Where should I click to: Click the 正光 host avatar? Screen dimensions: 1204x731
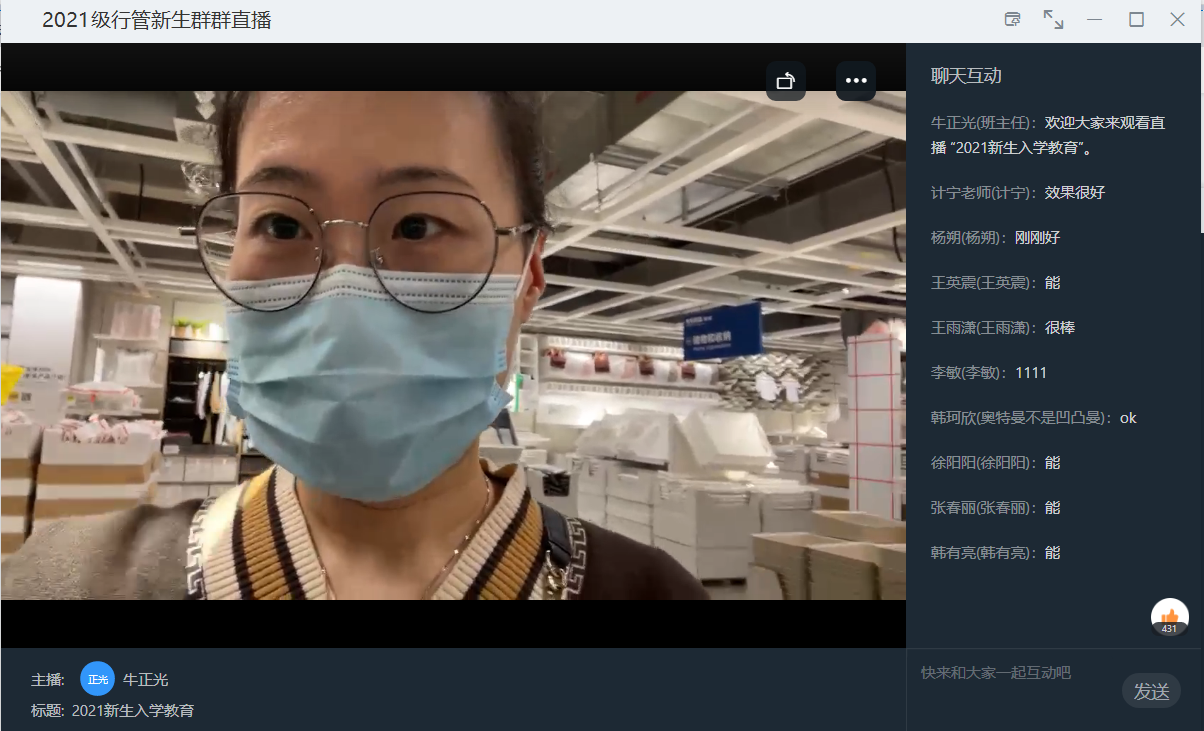click(97, 679)
